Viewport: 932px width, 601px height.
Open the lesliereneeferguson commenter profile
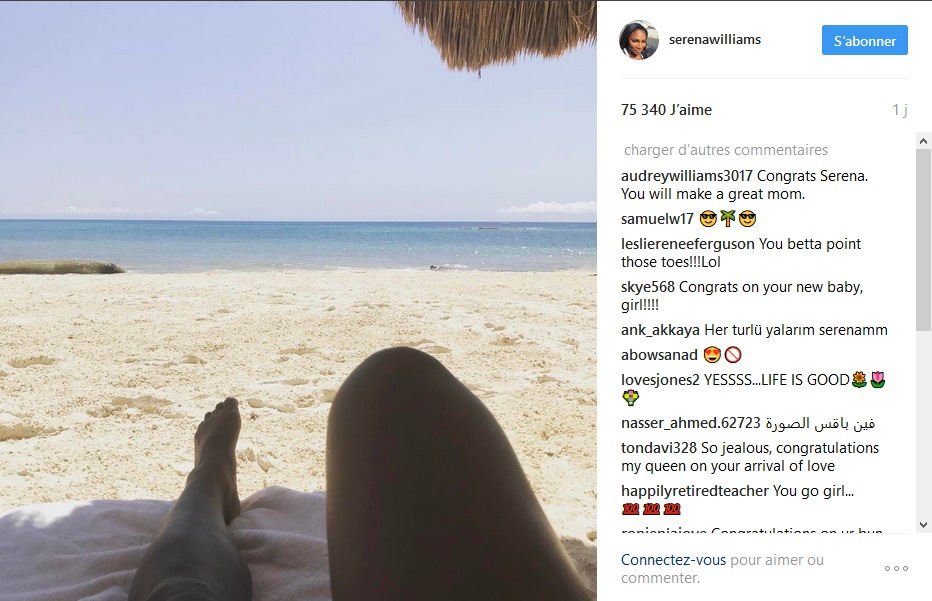click(x=687, y=244)
